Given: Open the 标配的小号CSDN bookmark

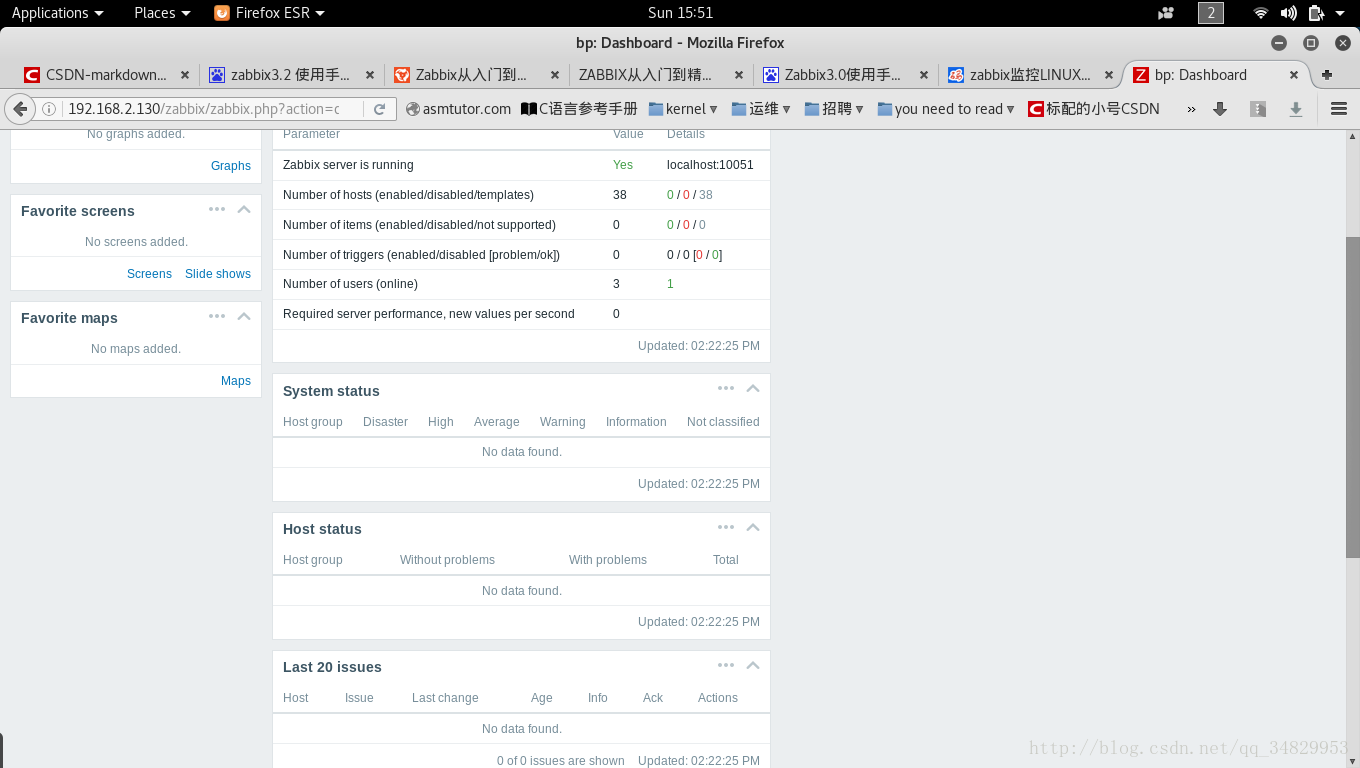Looking at the screenshot, I should pyautogui.click(x=1094, y=109).
